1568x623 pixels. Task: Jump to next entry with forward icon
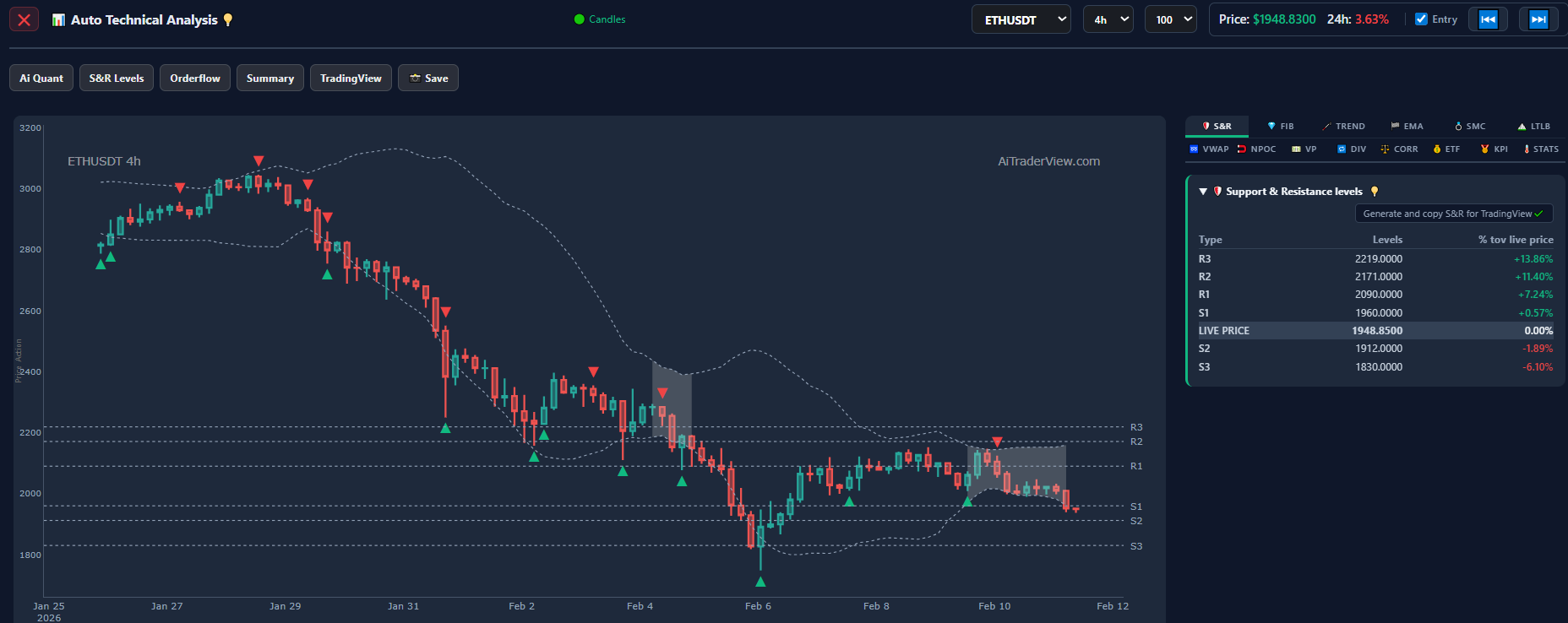pos(1538,19)
